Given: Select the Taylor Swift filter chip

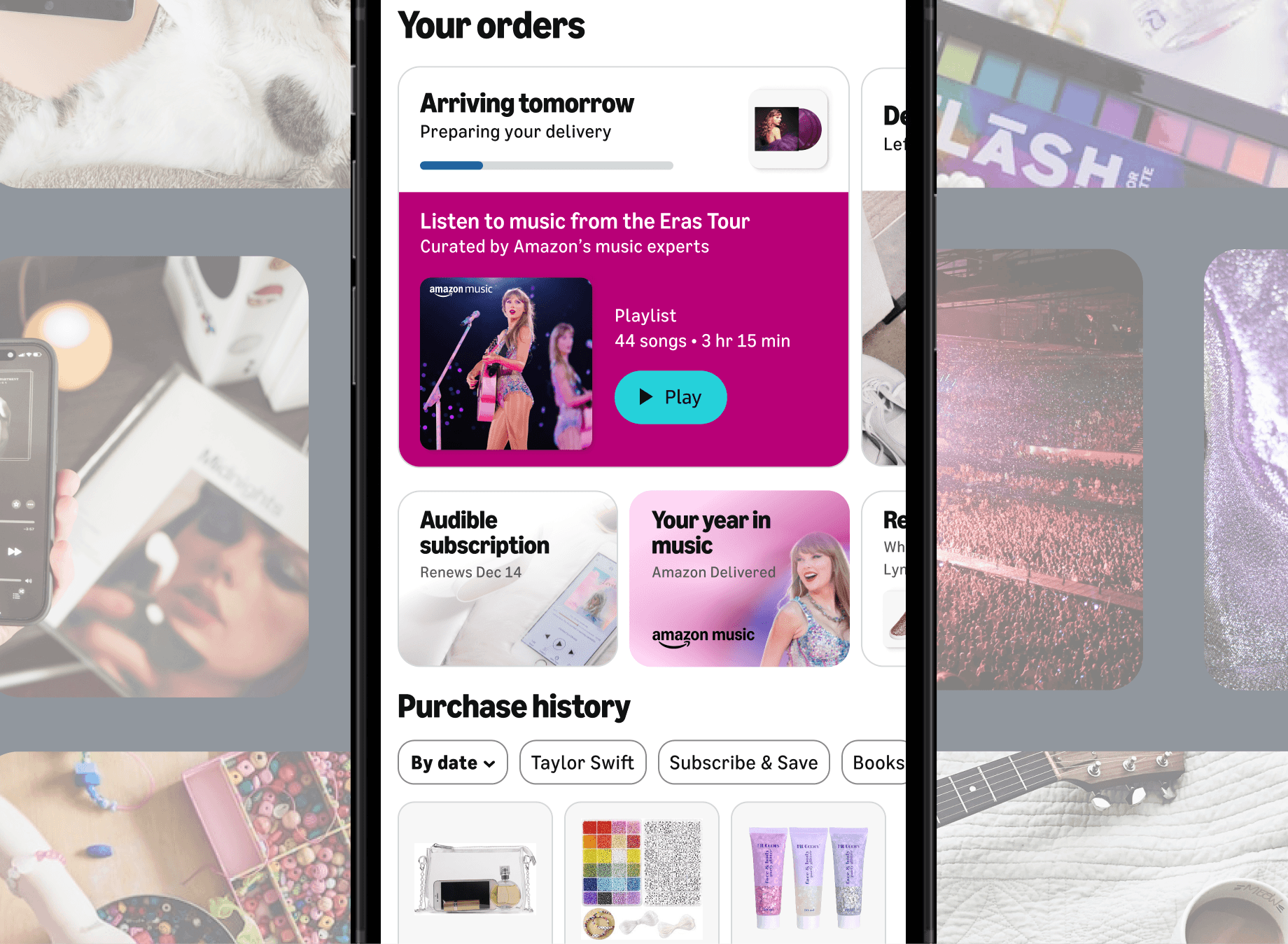Looking at the screenshot, I should pos(582,763).
